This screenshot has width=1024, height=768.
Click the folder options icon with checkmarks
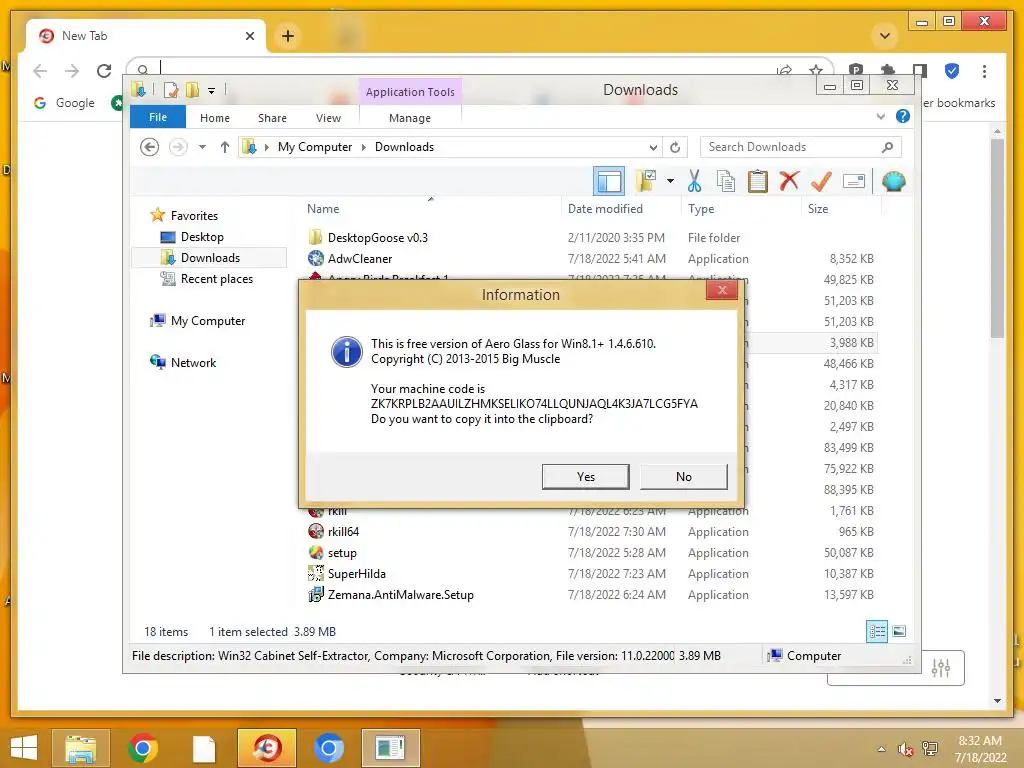click(x=646, y=181)
